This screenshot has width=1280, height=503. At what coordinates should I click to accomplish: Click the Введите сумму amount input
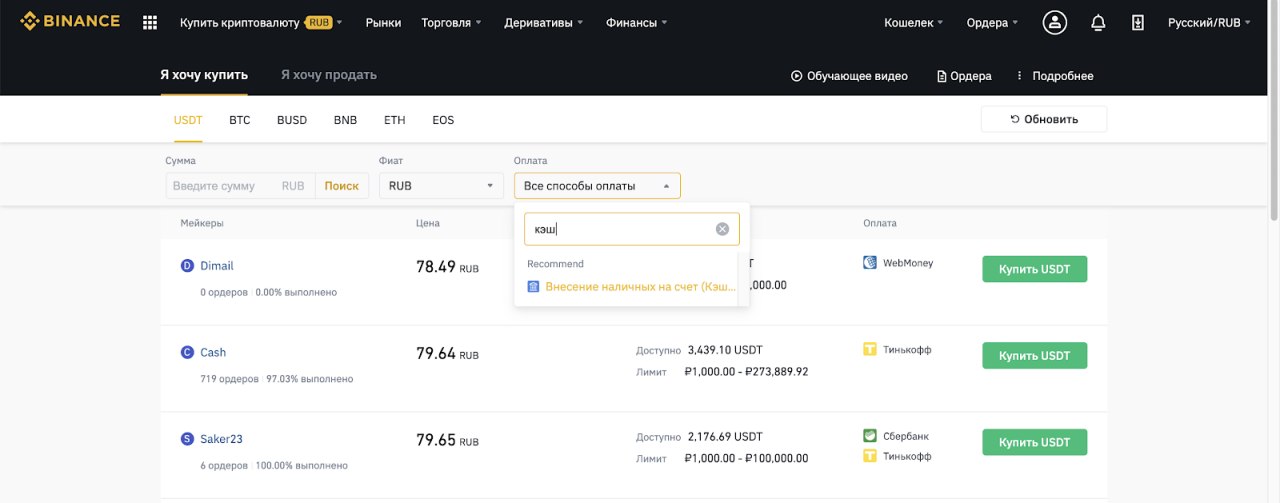tap(240, 186)
